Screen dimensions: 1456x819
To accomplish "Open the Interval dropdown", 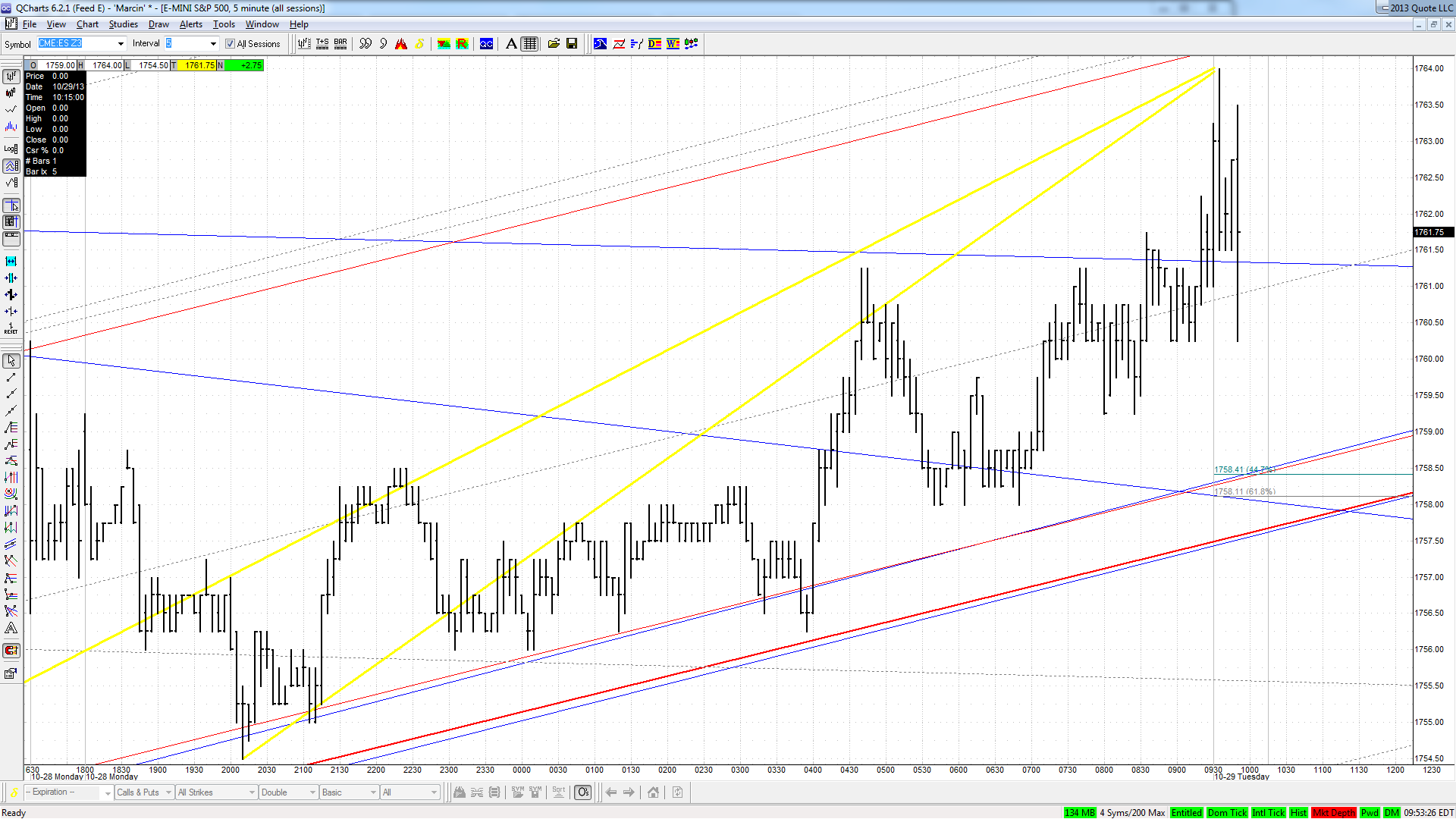I will pyautogui.click(x=213, y=44).
